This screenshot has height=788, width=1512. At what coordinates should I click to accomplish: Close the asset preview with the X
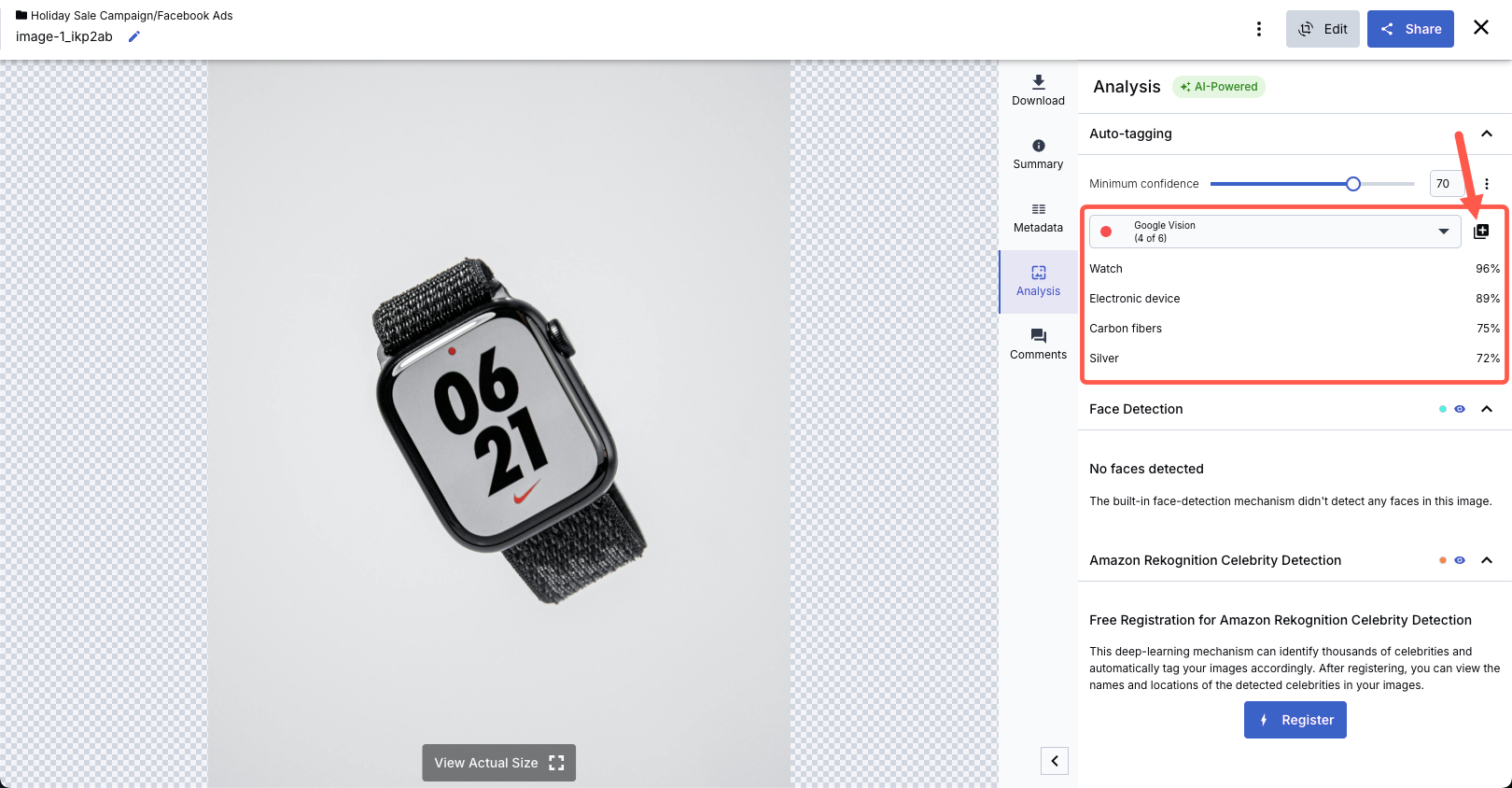point(1481,27)
